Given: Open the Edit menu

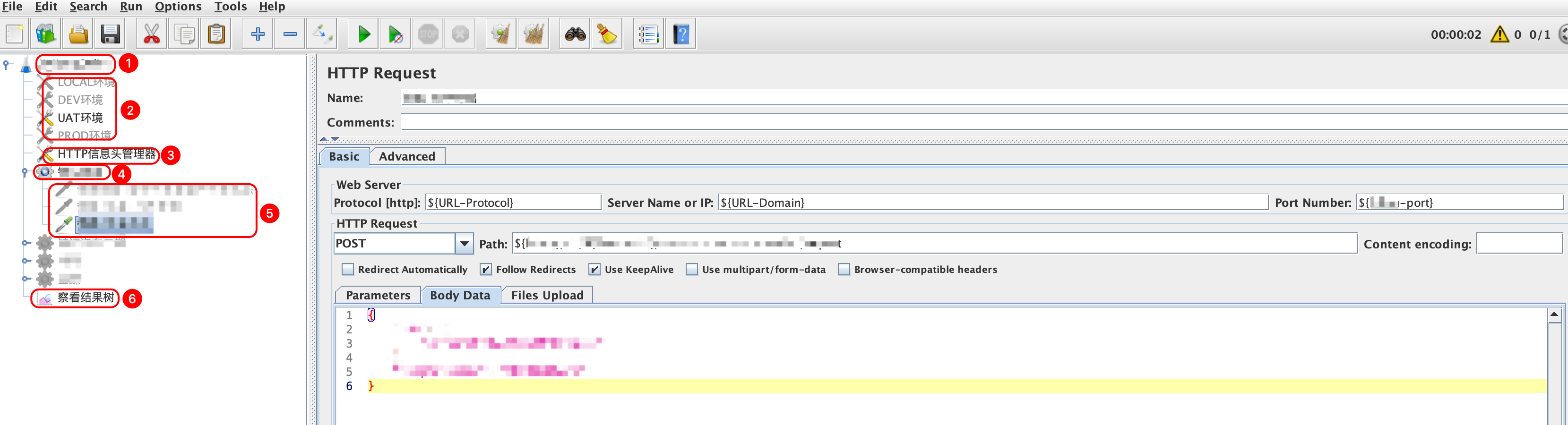Looking at the screenshot, I should coord(46,7).
